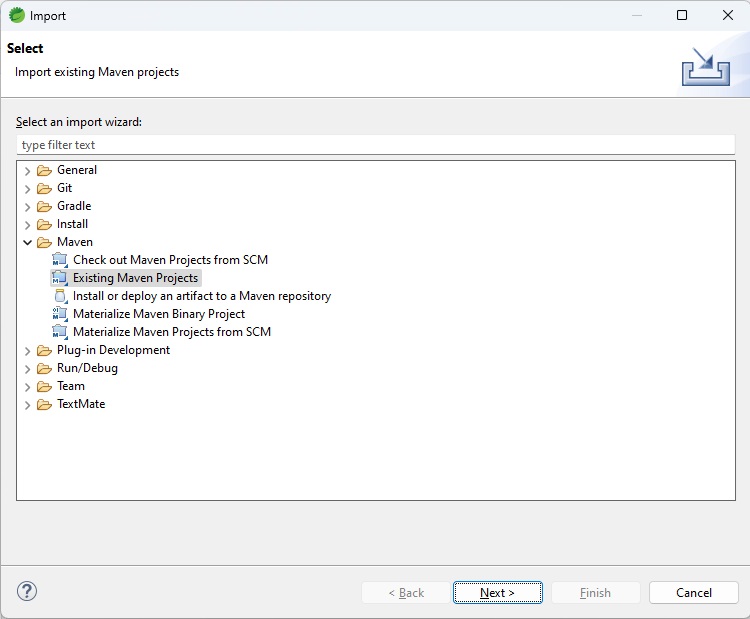Select the Install tree item

tap(72, 224)
